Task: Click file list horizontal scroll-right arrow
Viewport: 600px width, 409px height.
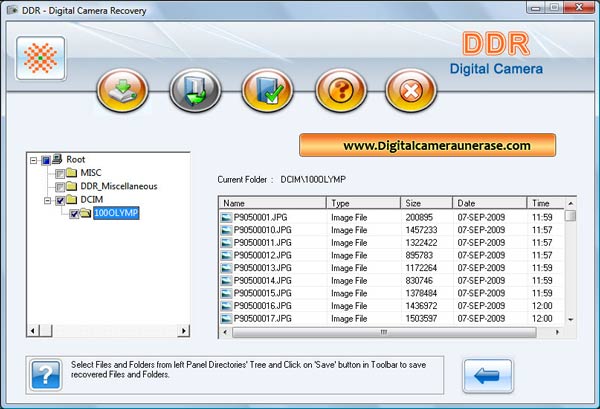Action: [x=557, y=332]
